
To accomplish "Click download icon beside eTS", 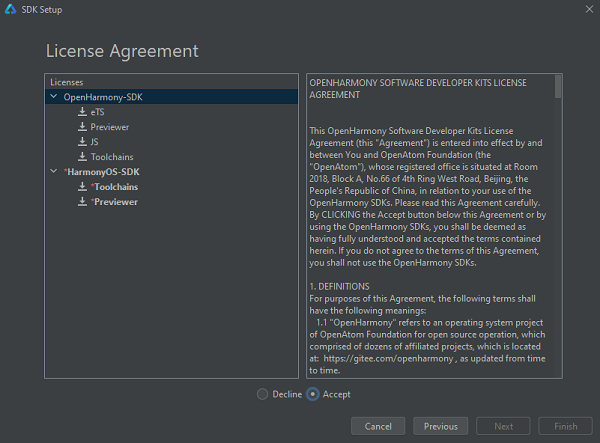I will 82,112.
